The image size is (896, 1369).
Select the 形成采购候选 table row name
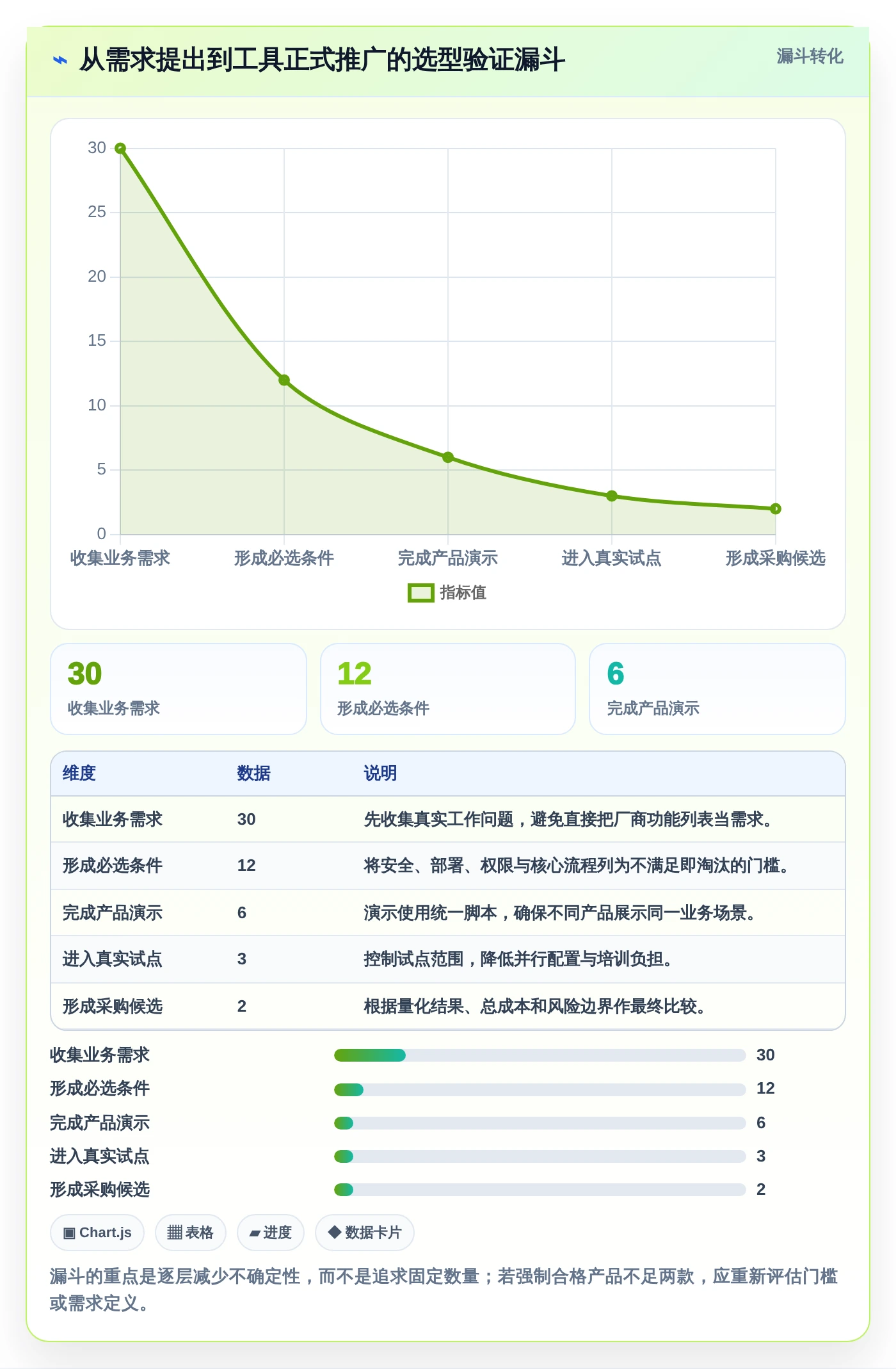click(x=113, y=1007)
